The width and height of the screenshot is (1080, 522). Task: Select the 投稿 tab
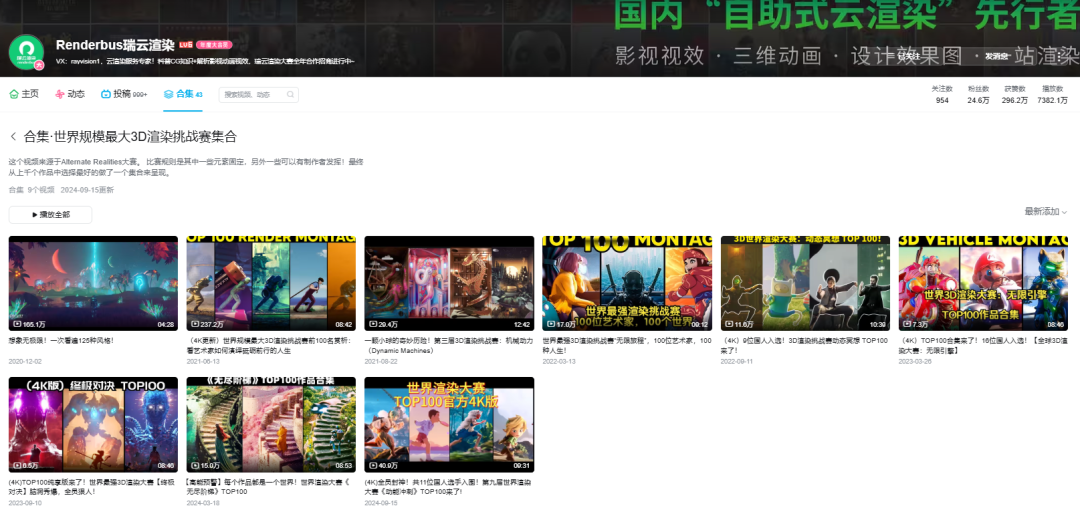(123, 94)
